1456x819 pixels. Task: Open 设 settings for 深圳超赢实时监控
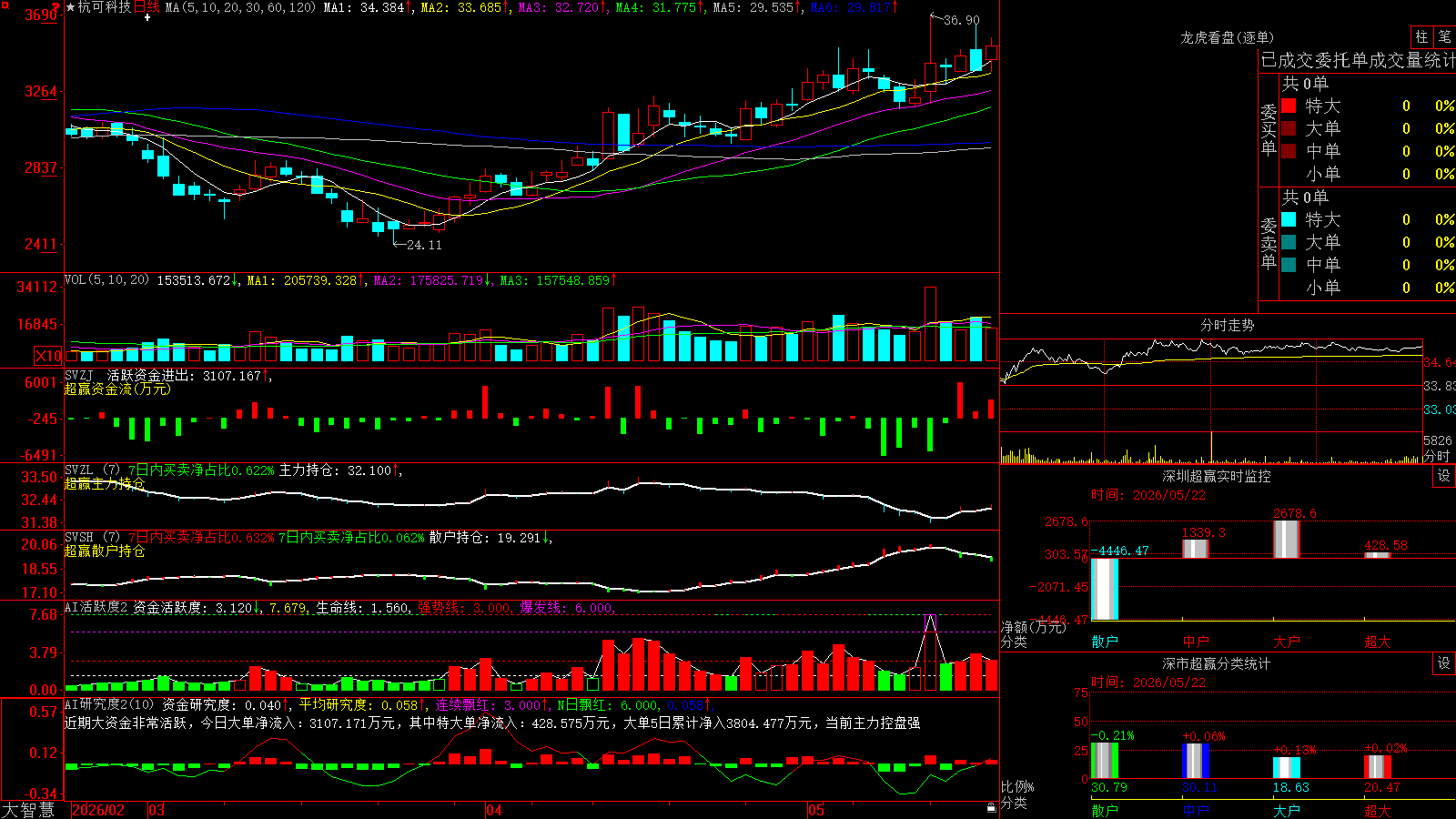click(1444, 476)
